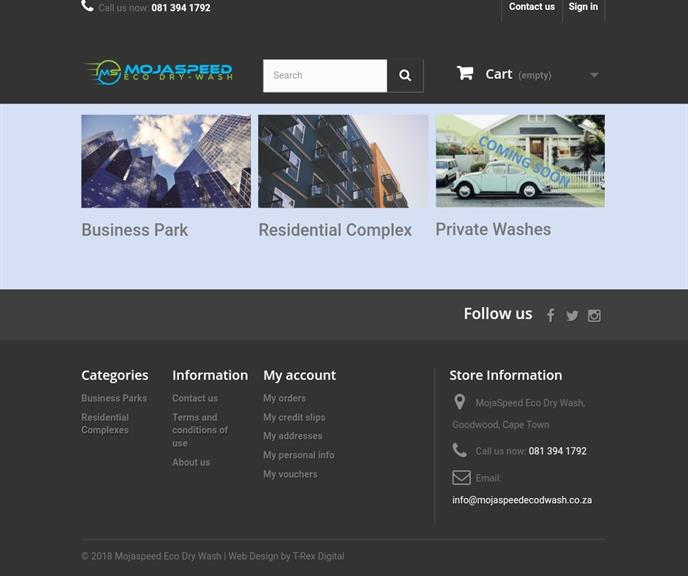The image size is (688, 576).
Task: Open the Business Park image
Action: [166, 161]
